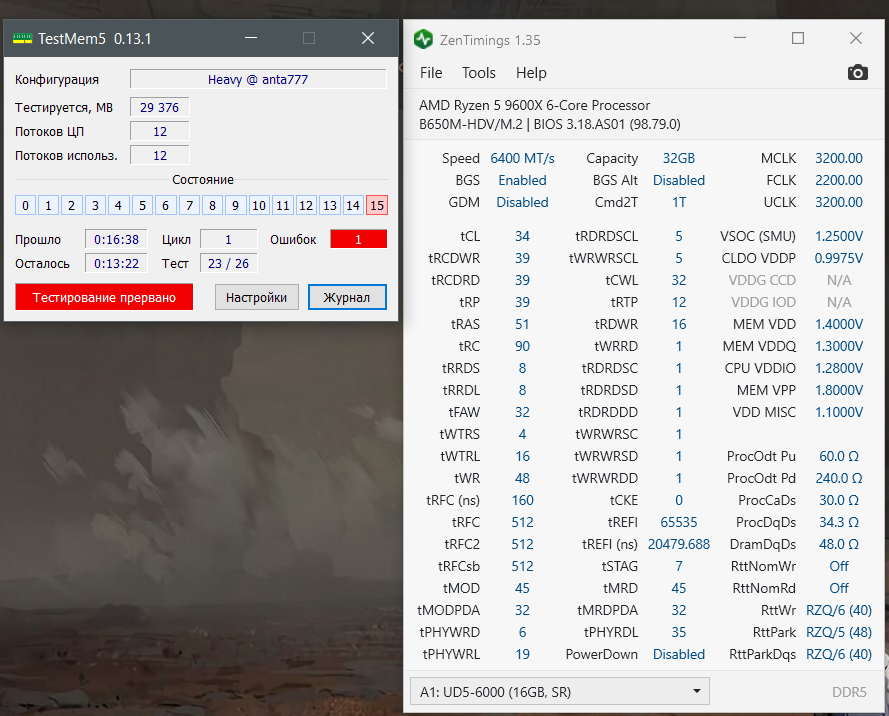The height and width of the screenshot is (716, 889).
Task: Click the TestMem5 title bar icon
Action: point(23,39)
